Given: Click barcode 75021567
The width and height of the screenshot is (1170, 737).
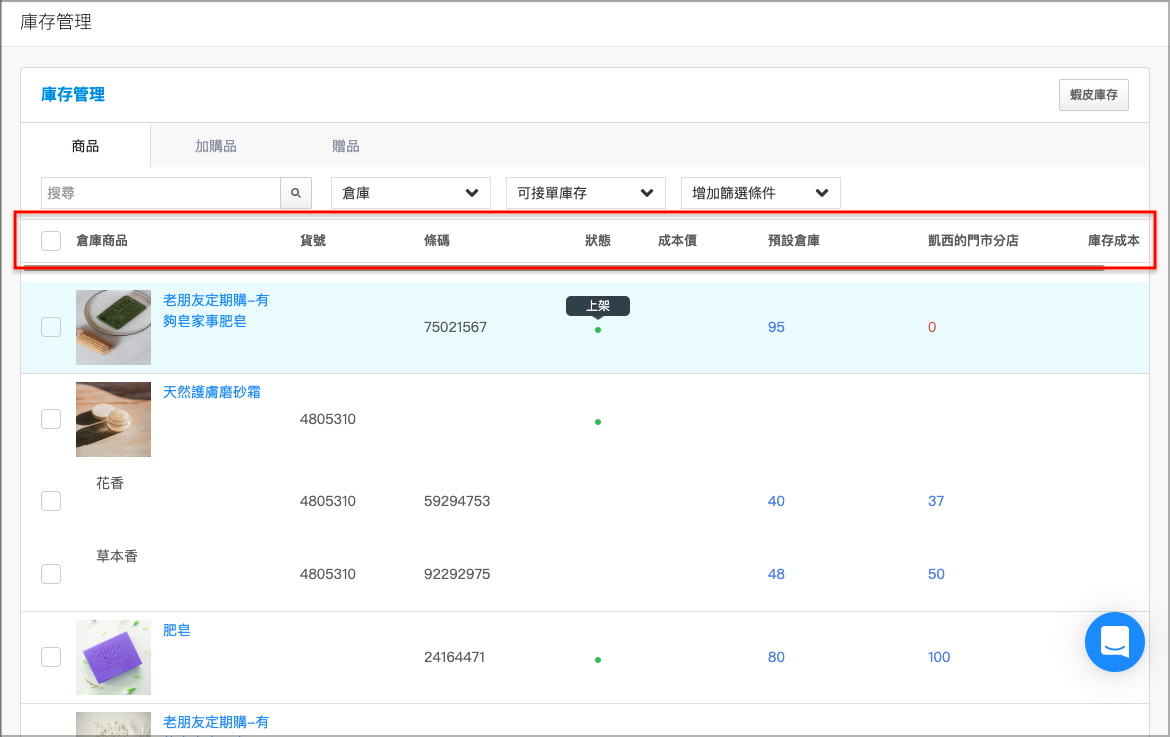Looking at the screenshot, I should click(455, 327).
